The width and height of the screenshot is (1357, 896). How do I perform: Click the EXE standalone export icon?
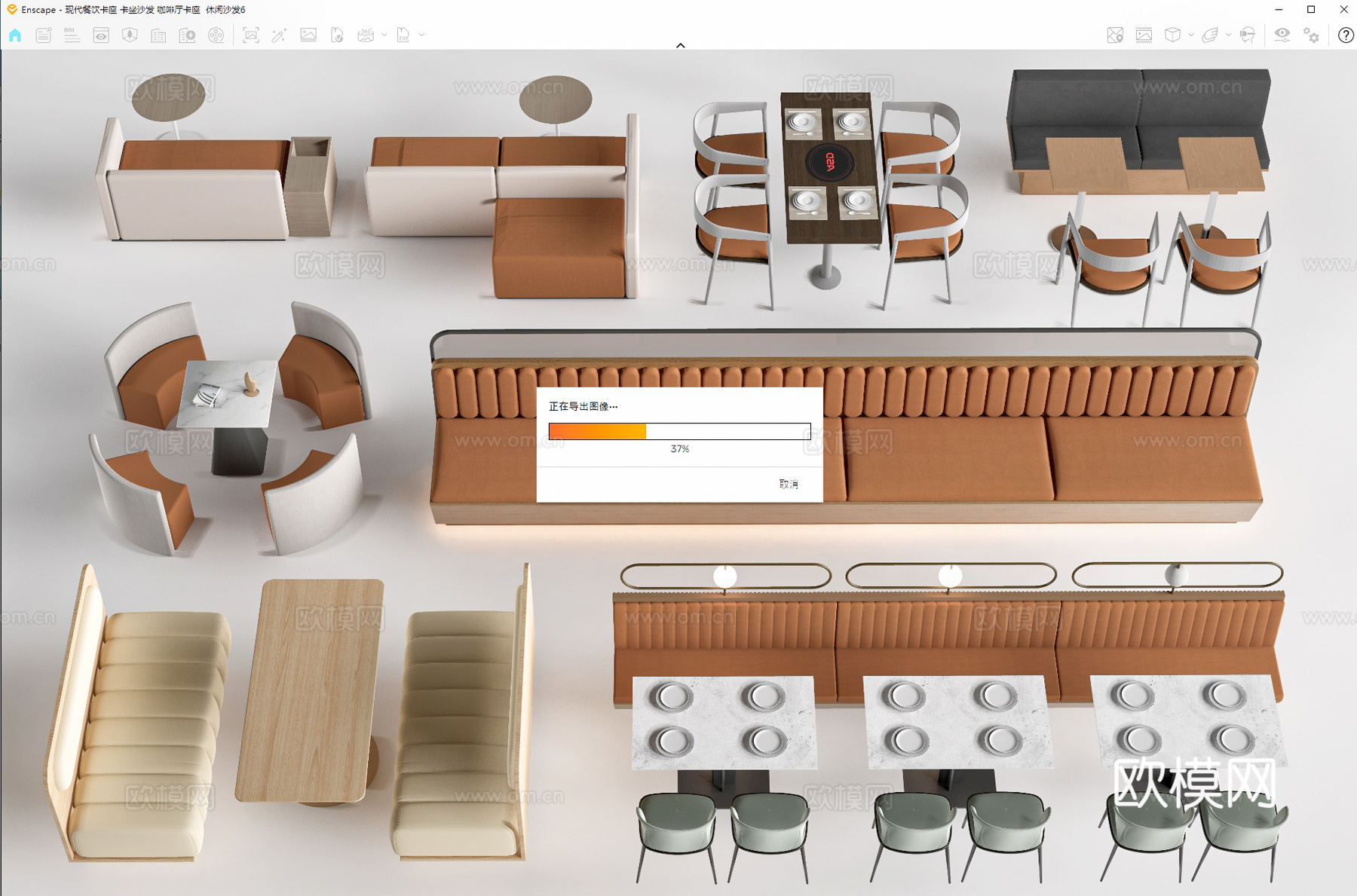coord(403,35)
